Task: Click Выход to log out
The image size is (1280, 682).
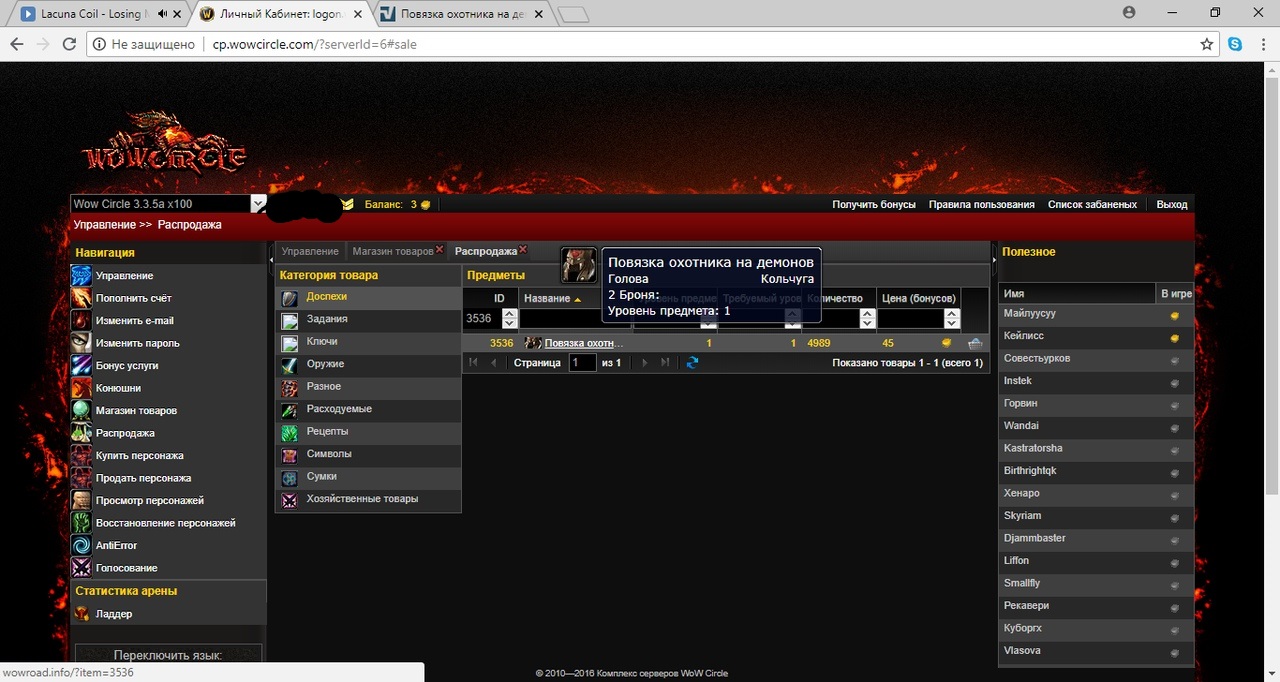Action: click(1171, 204)
